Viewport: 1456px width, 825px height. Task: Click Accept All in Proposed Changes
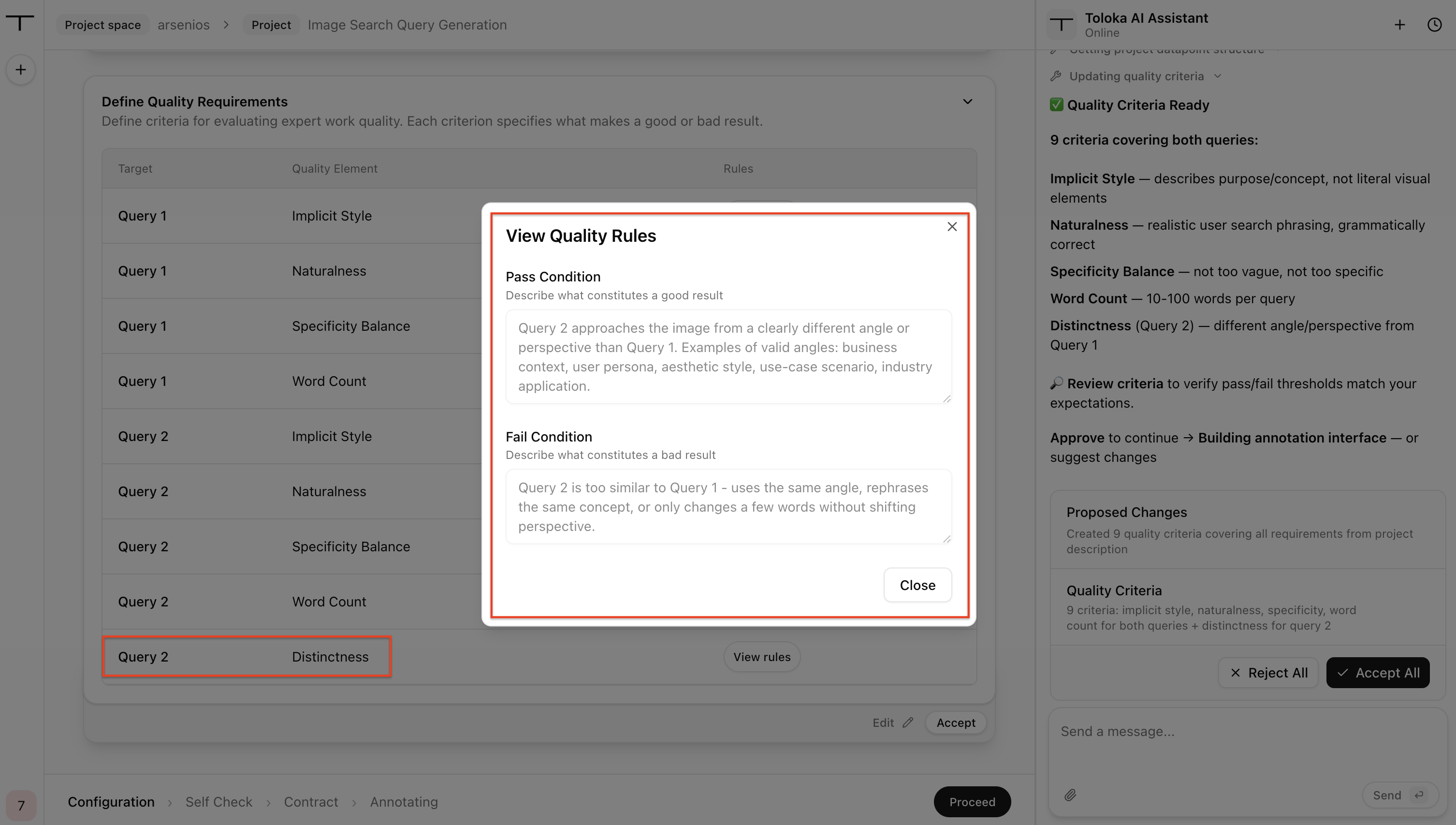coord(1378,673)
